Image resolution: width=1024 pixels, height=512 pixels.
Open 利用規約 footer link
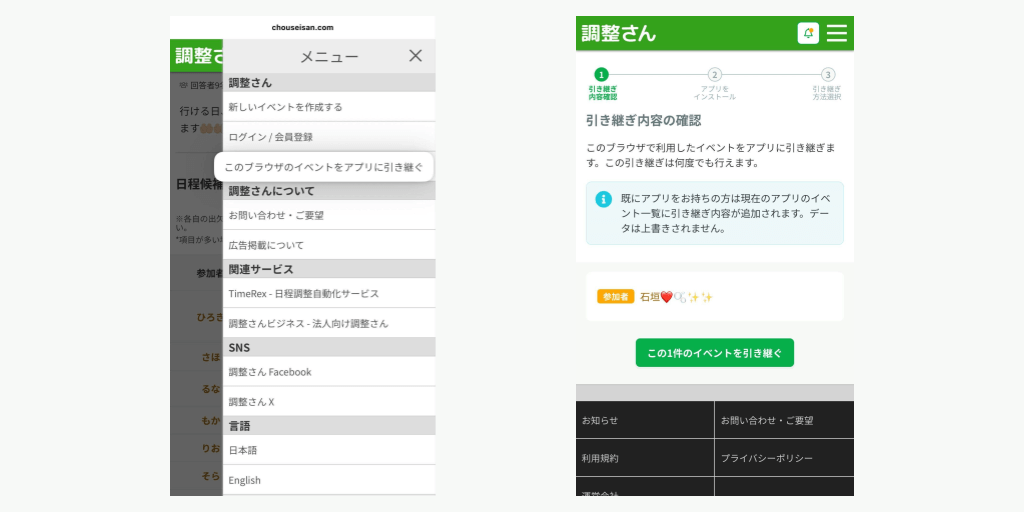[645, 458]
